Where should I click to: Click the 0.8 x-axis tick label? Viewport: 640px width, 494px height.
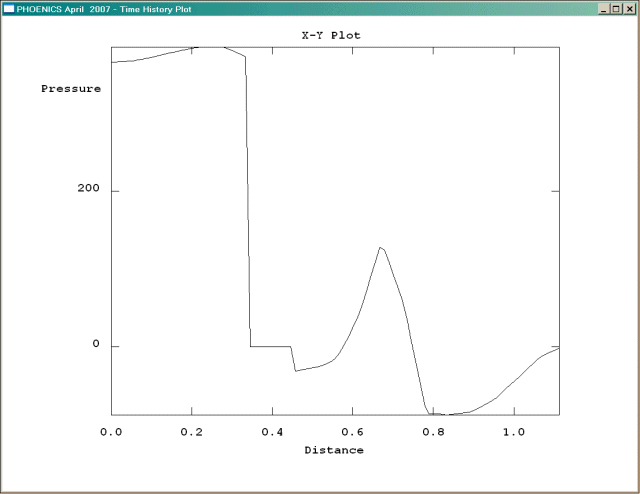432,432
